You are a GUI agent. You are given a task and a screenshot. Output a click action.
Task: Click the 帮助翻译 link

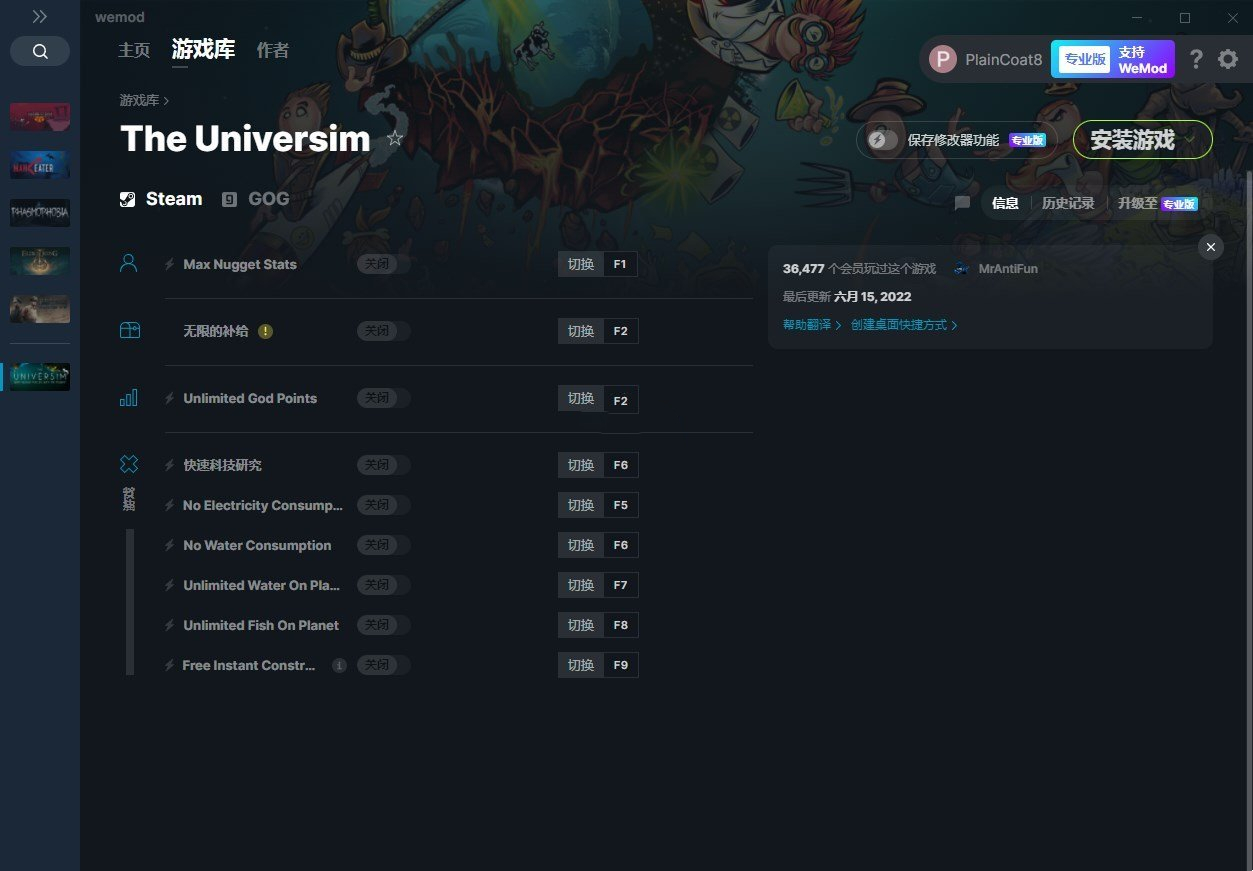812,325
